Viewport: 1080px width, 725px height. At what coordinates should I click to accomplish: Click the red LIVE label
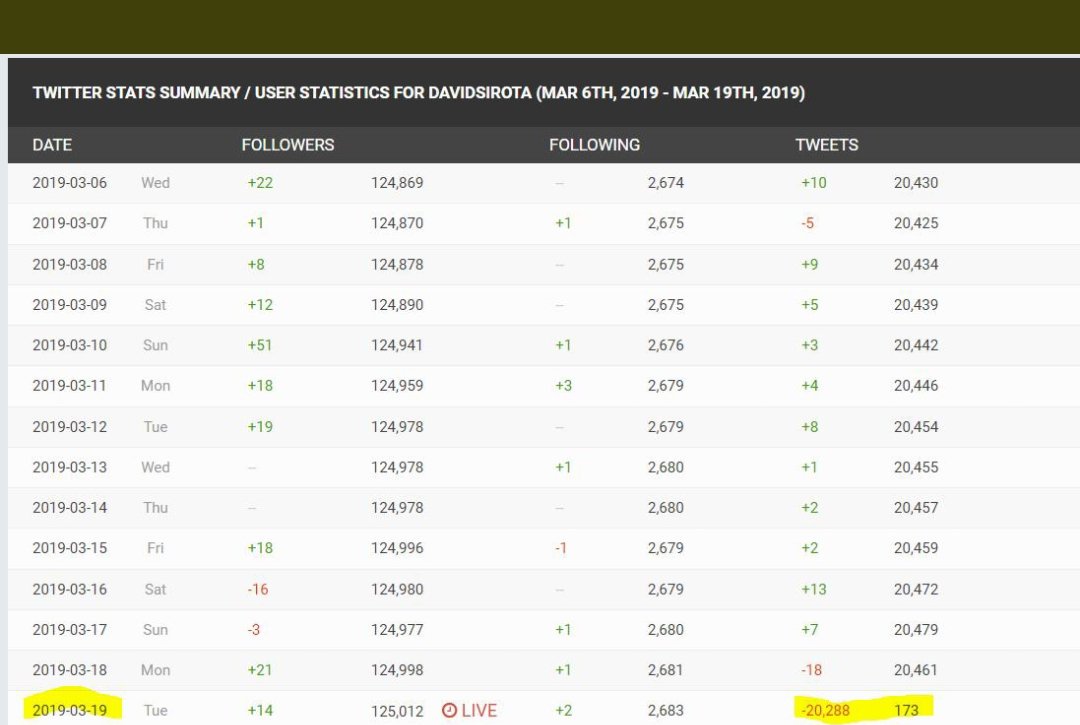click(x=479, y=710)
